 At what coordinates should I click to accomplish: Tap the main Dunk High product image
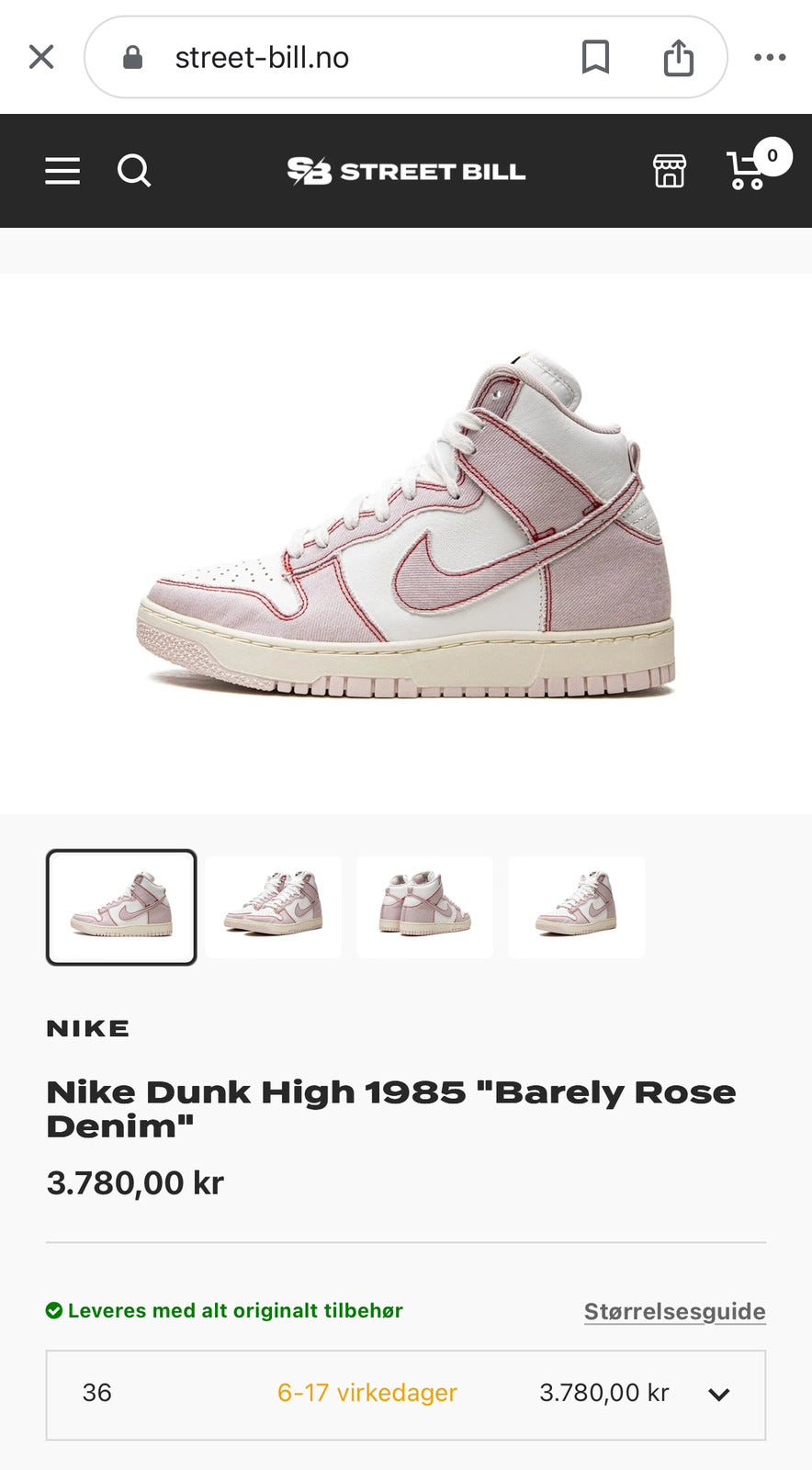pos(406,526)
